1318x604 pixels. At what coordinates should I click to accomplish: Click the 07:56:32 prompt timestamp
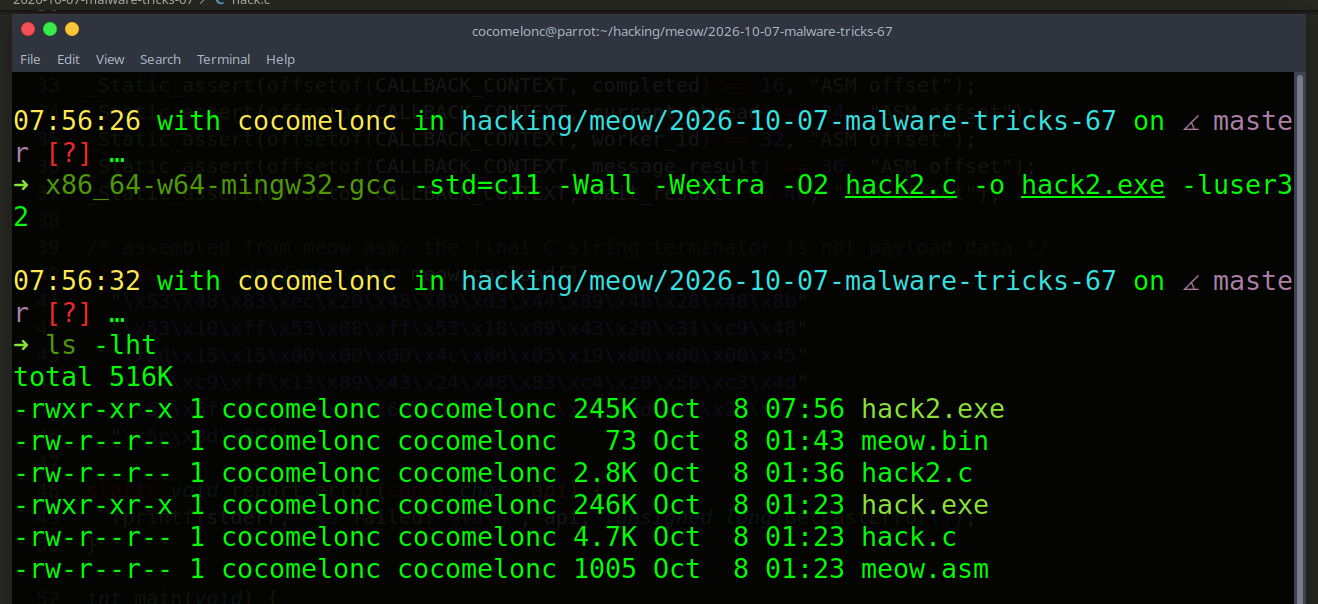(x=77, y=281)
